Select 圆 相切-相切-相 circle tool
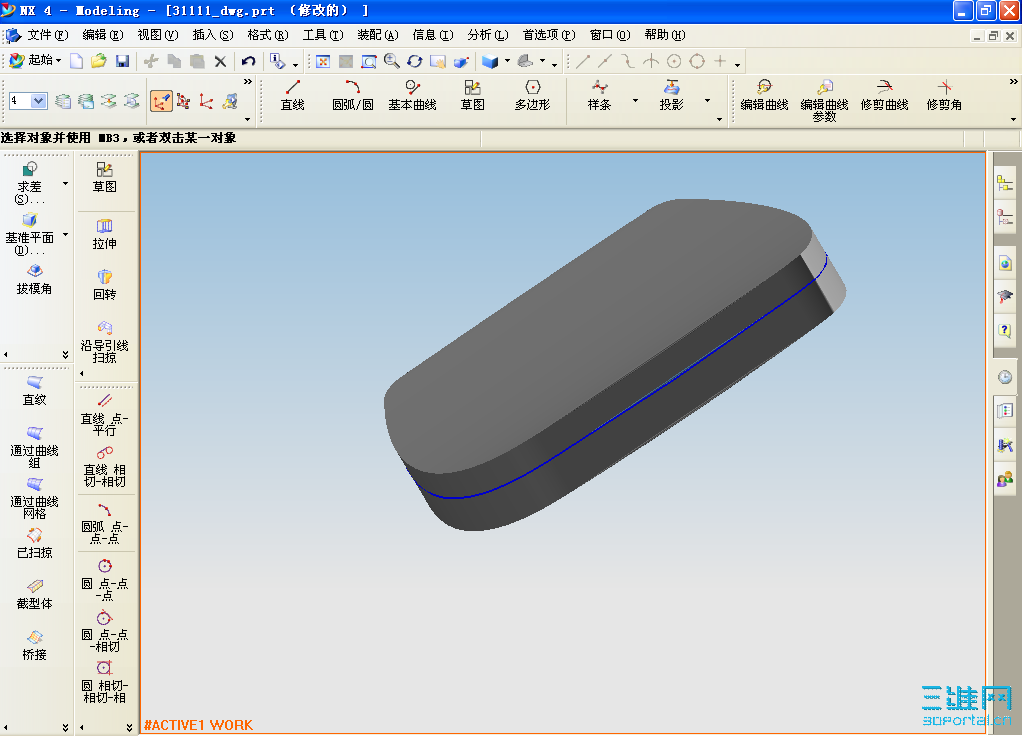Image resolution: width=1022 pixels, height=736 pixels. tap(104, 682)
